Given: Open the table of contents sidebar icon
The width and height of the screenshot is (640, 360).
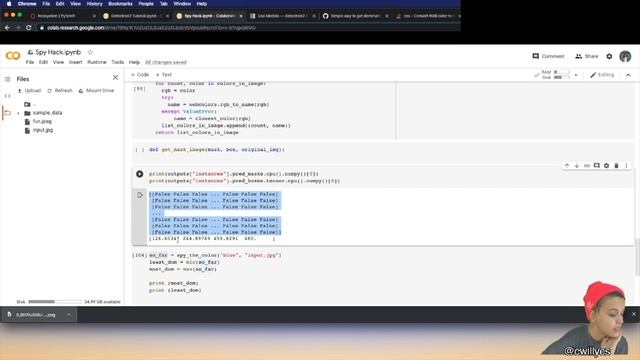Looking at the screenshot, I should pyautogui.click(x=7, y=79).
